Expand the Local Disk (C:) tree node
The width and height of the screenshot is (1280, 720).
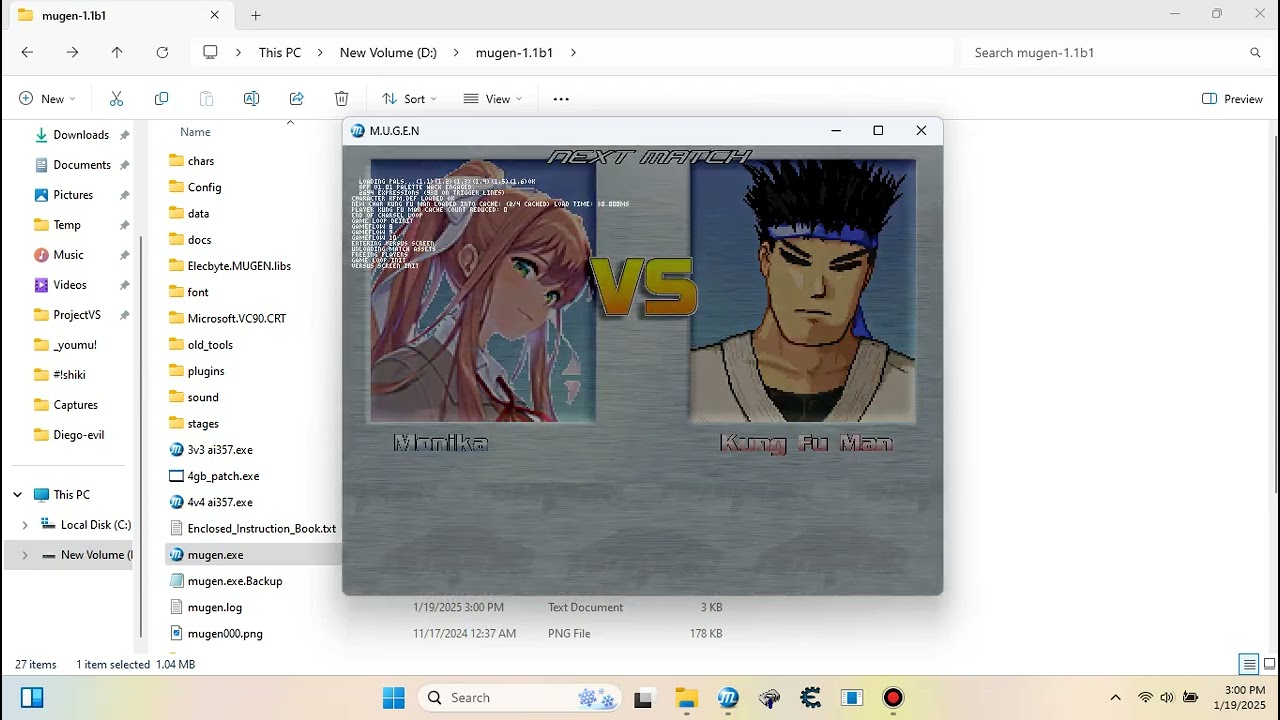[25, 525]
